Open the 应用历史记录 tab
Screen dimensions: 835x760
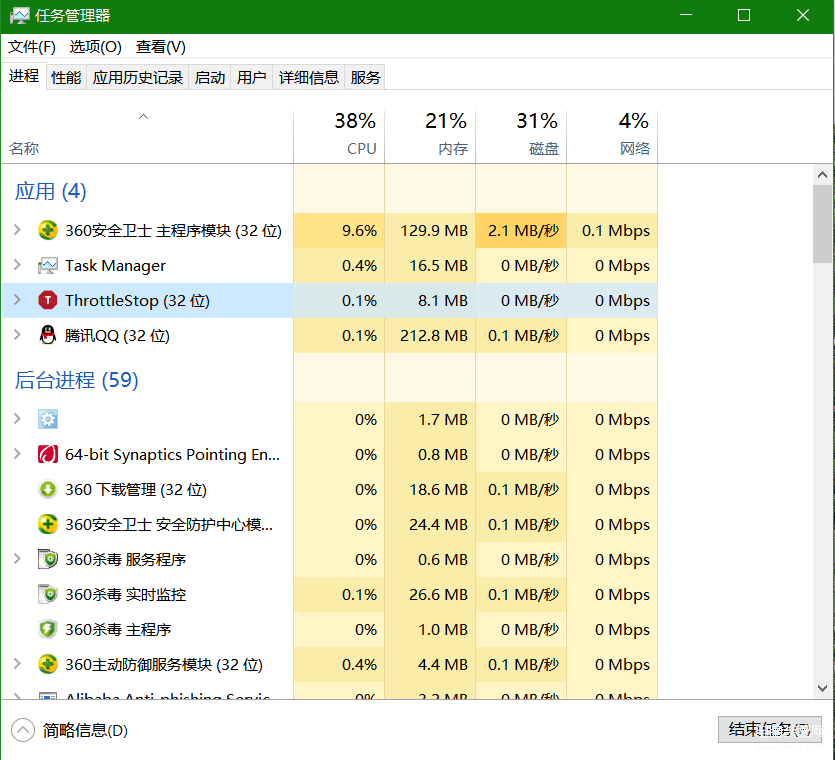(137, 78)
